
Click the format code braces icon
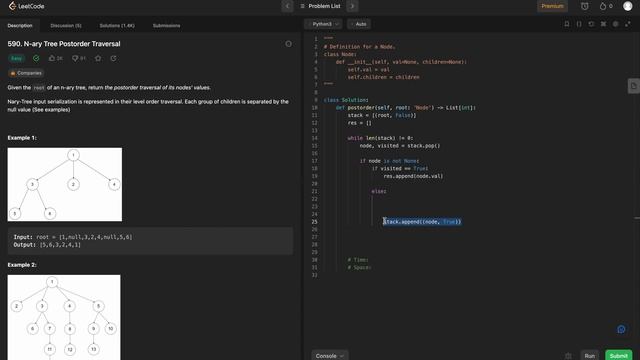click(x=579, y=24)
